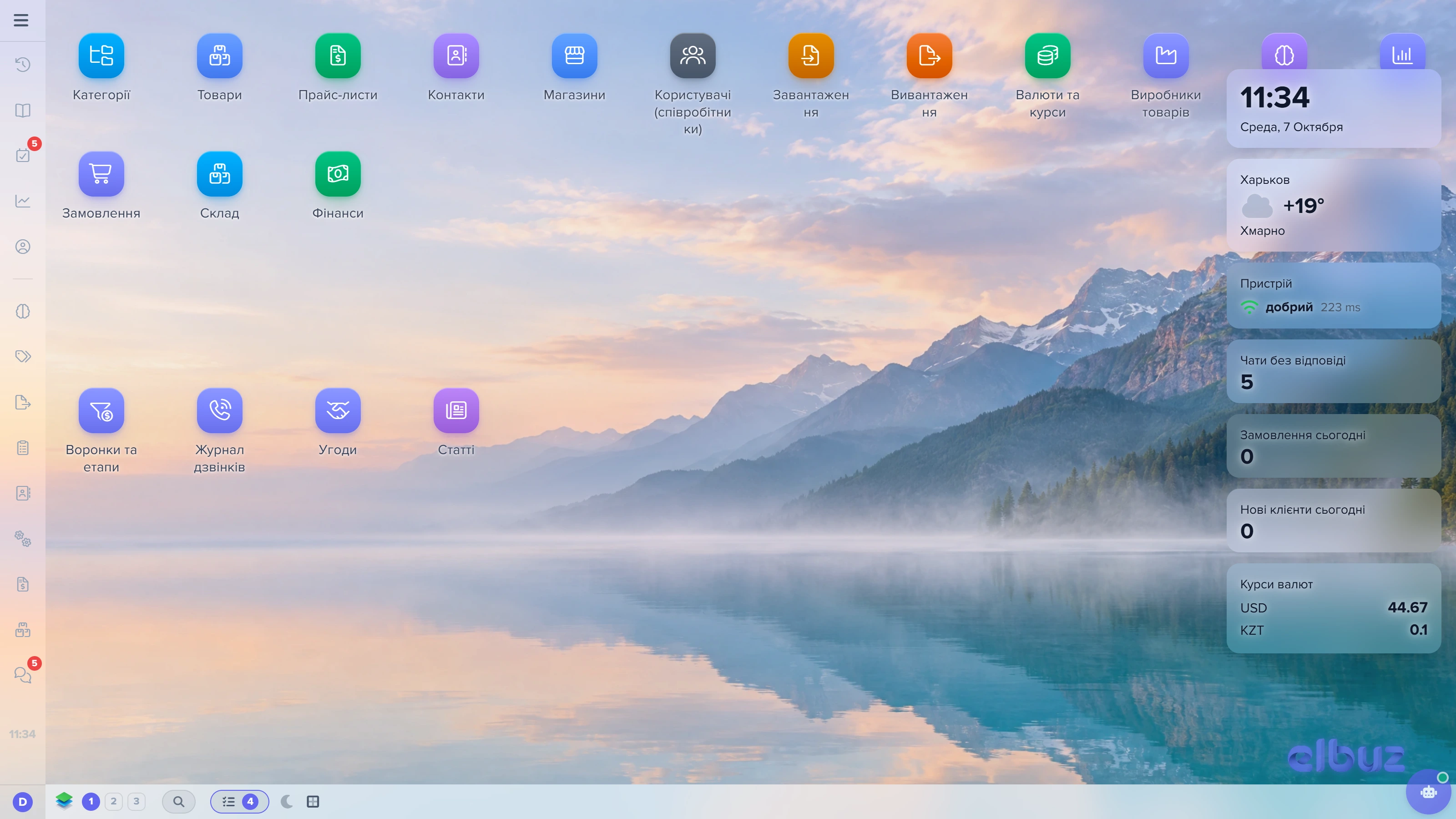Open the Товари app icon

[219, 56]
